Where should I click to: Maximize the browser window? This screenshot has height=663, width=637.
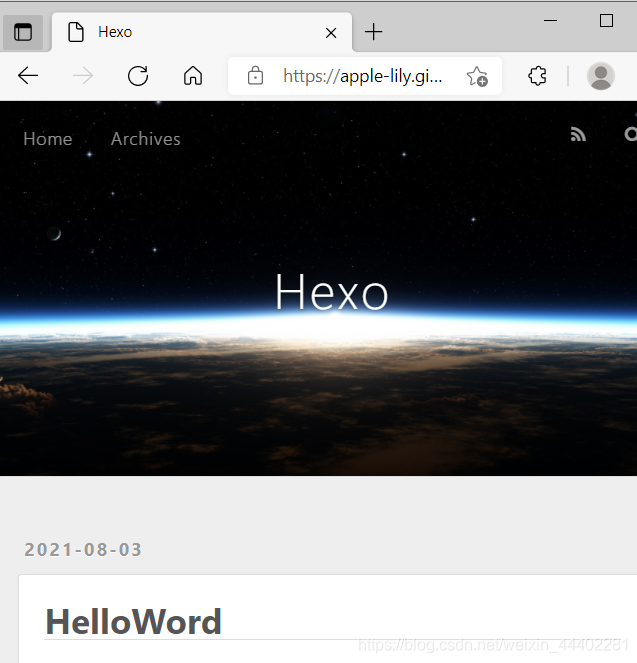606,20
